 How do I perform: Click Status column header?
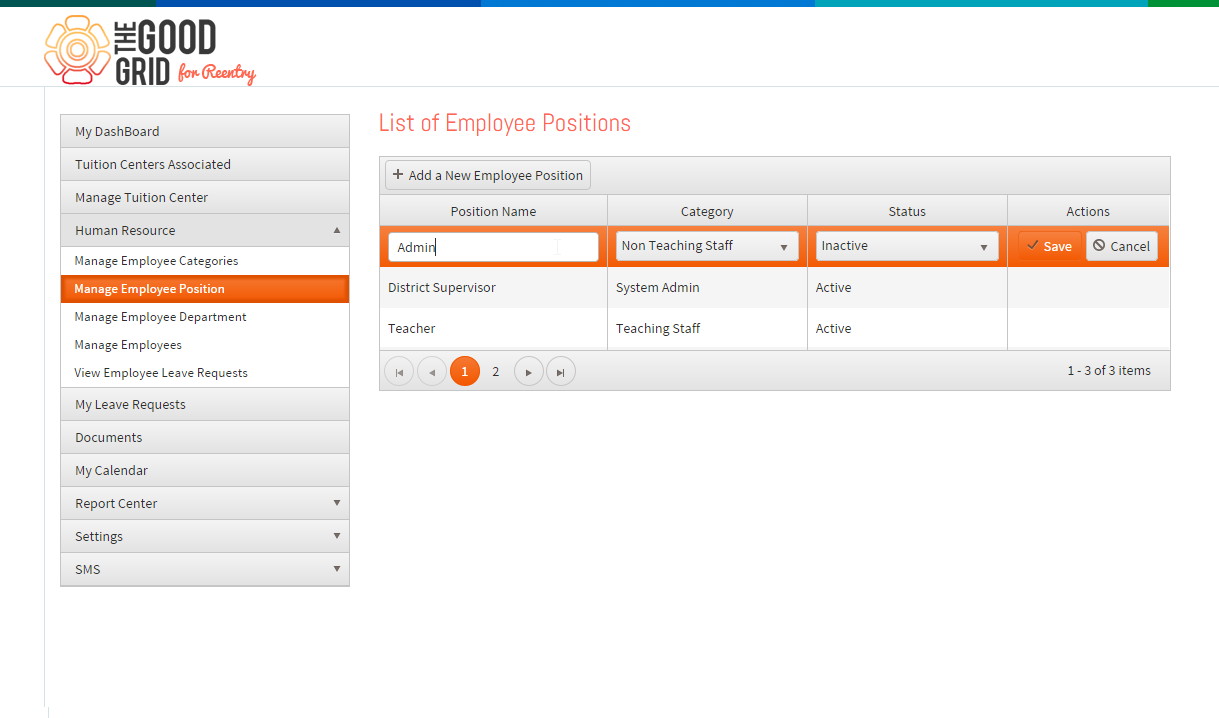pyautogui.click(x=907, y=211)
